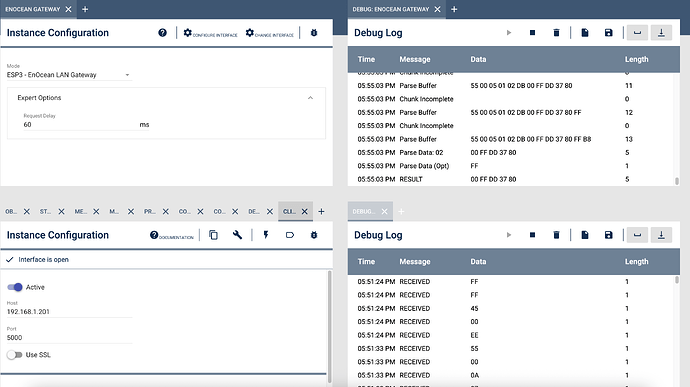Open help in EnOcean Gateway configuration
This screenshot has width=690, height=387.
point(162,33)
